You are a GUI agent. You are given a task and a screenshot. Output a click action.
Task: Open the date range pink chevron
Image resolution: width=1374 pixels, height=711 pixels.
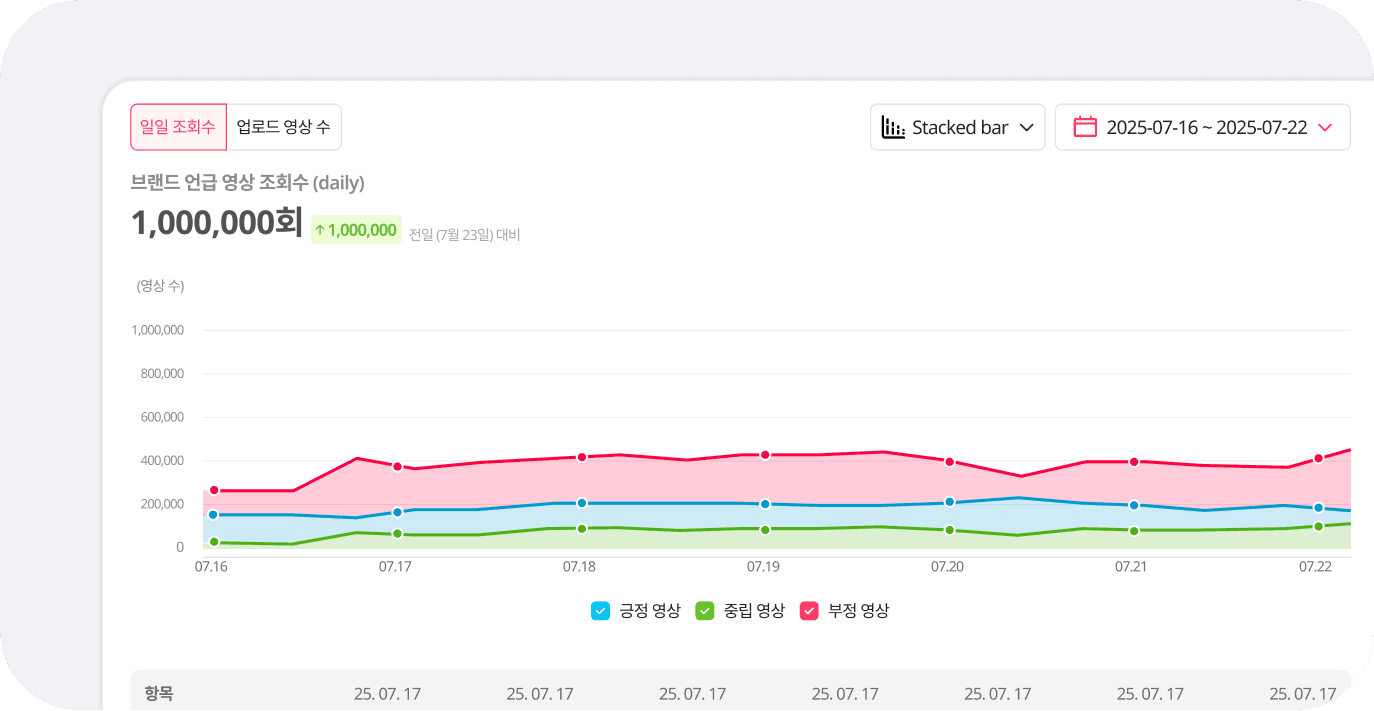coord(1326,127)
